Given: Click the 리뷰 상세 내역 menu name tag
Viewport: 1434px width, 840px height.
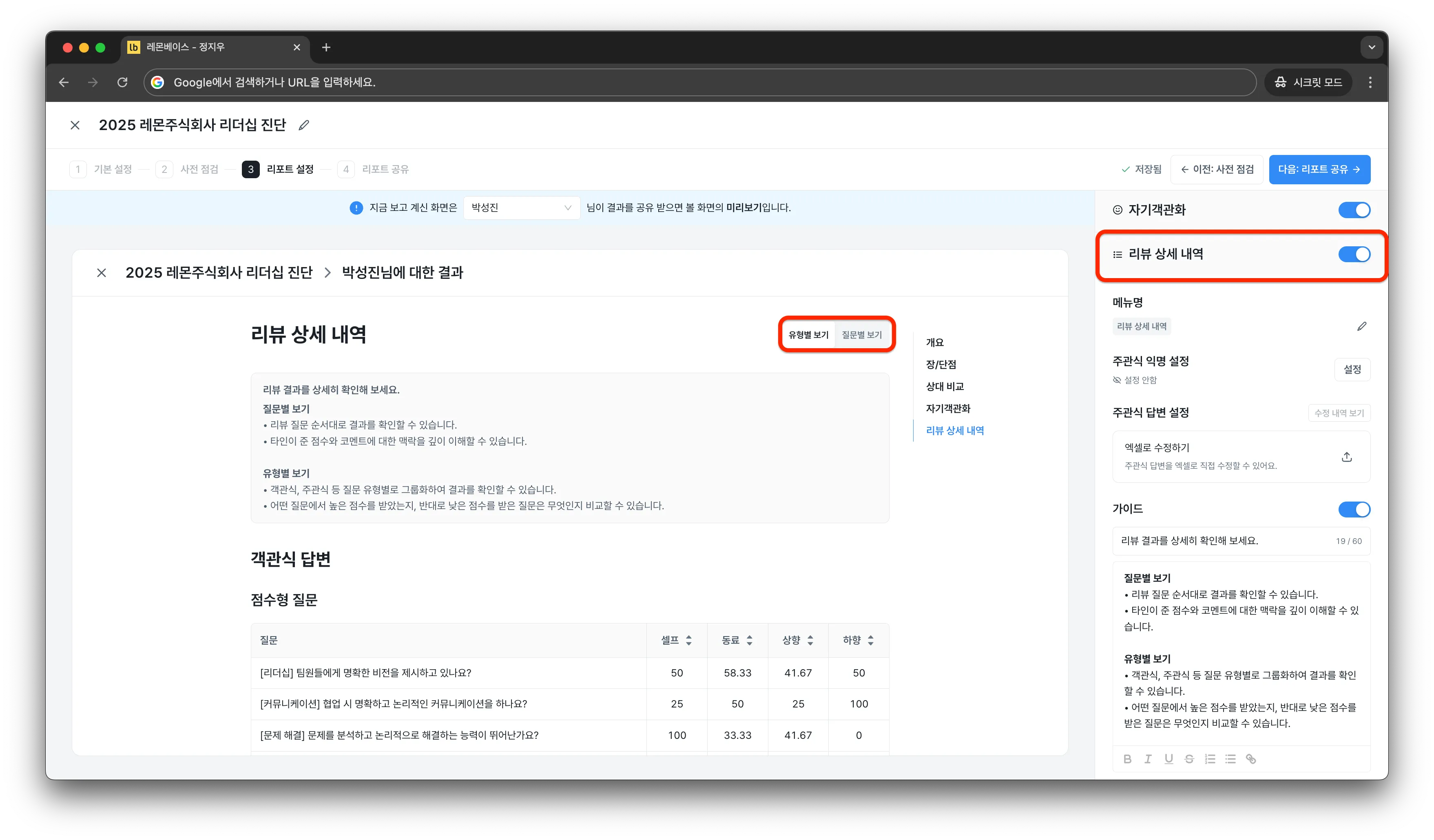Looking at the screenshot, I should [x=1142, y=327].
